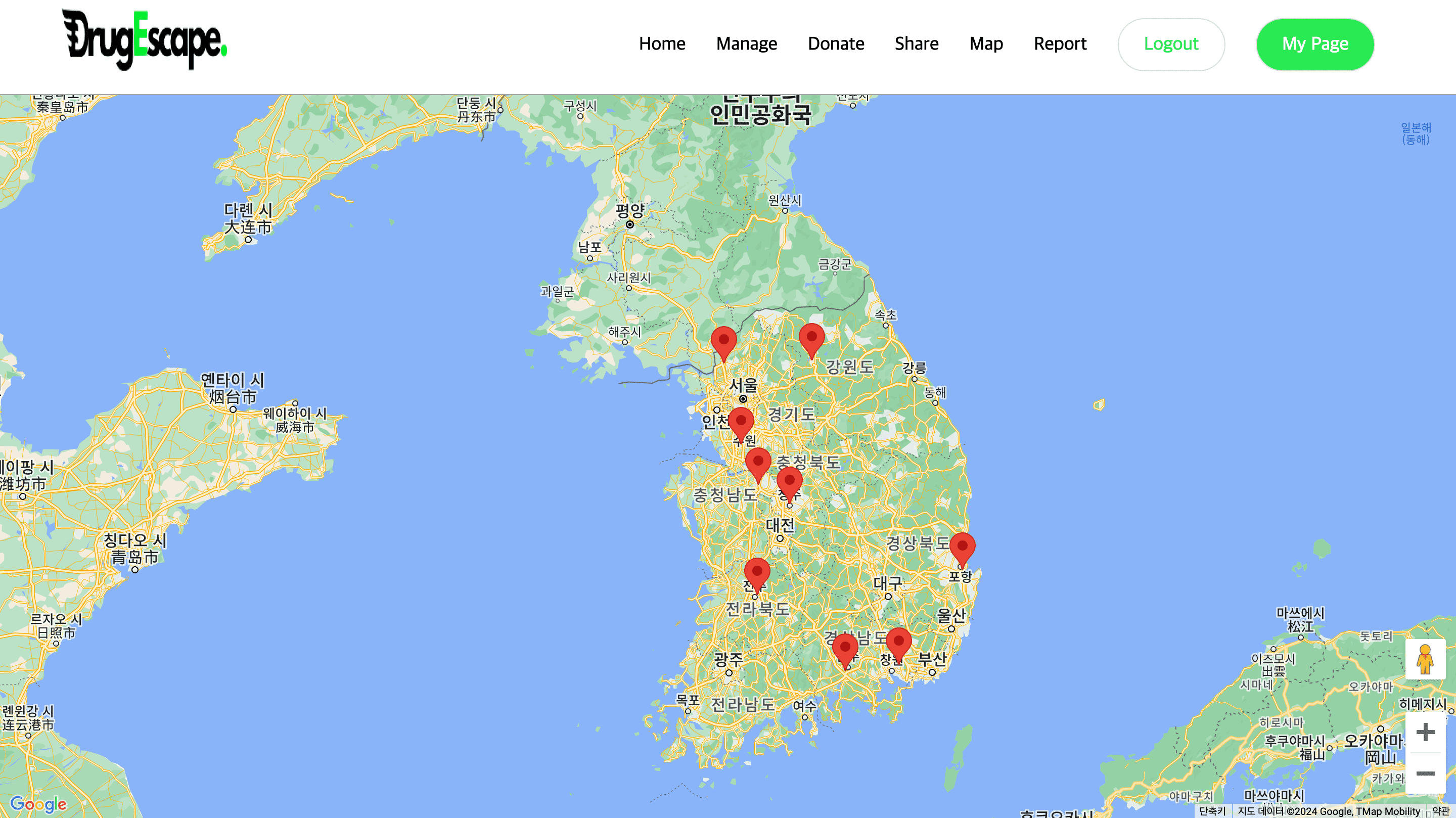1456x818 pixels.
Task: Open the Home menu item
Action: point(662,43)
